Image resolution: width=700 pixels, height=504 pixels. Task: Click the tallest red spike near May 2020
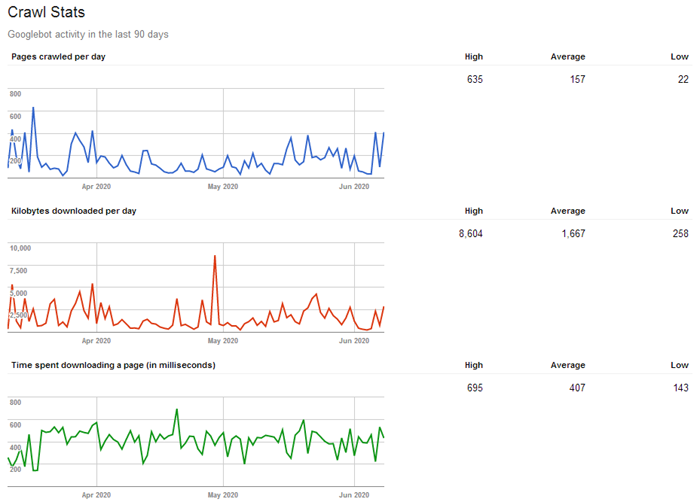(214, 257)
